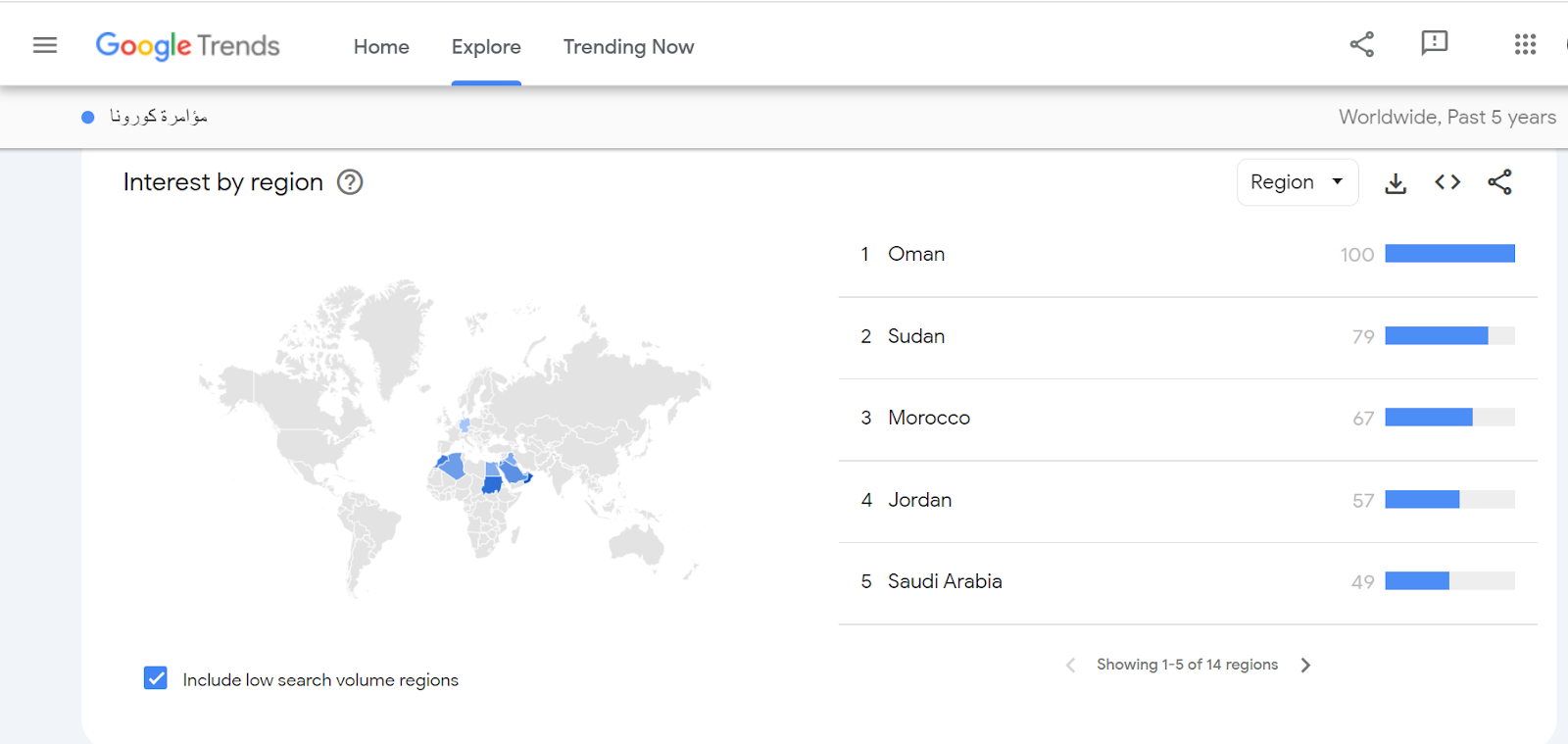Open Oman in the region list

(x=916, y=254)
